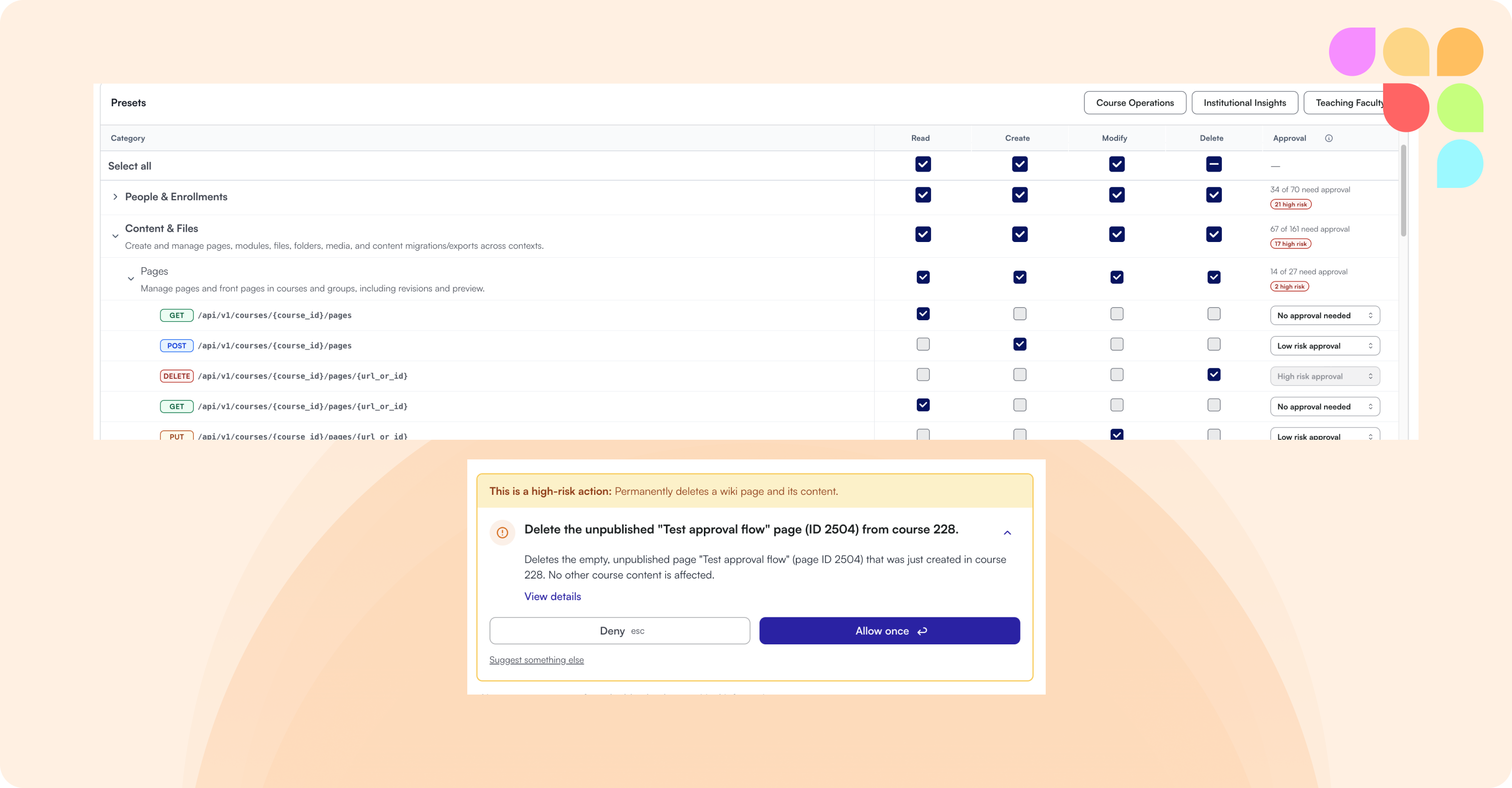Click the red DELETE method badge
This screenshot has width=1512, height=788.
177,376
